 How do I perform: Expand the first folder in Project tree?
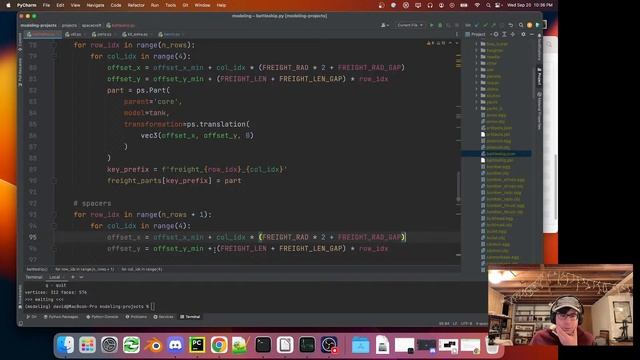(x=477, y=44)
